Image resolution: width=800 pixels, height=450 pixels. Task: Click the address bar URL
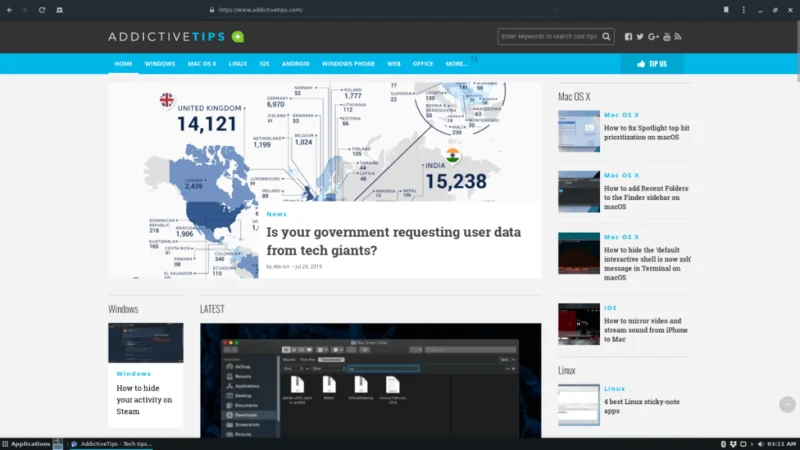click(x=260, y=10)
